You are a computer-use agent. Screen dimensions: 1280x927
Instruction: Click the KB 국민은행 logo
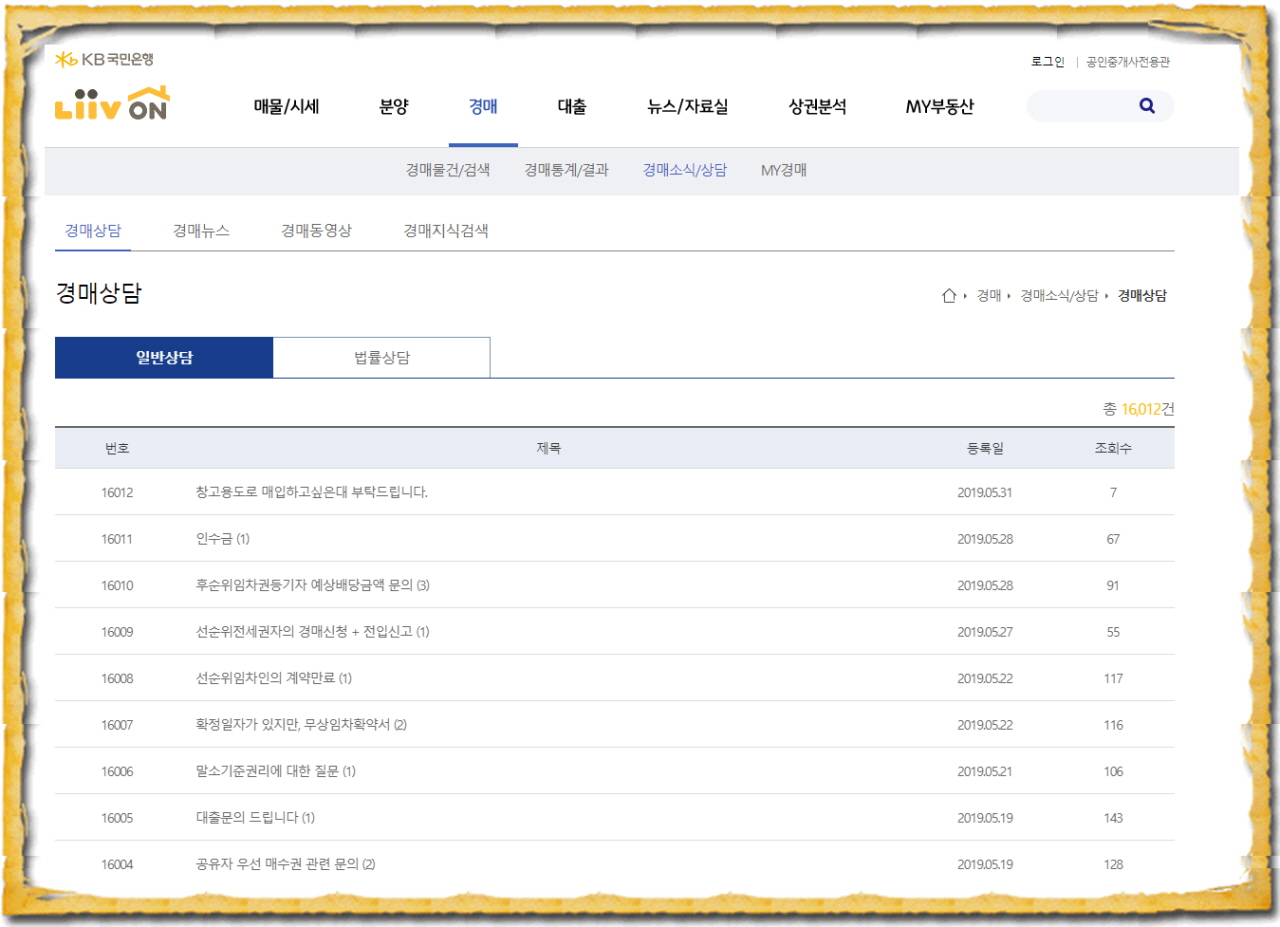point(104,60)
